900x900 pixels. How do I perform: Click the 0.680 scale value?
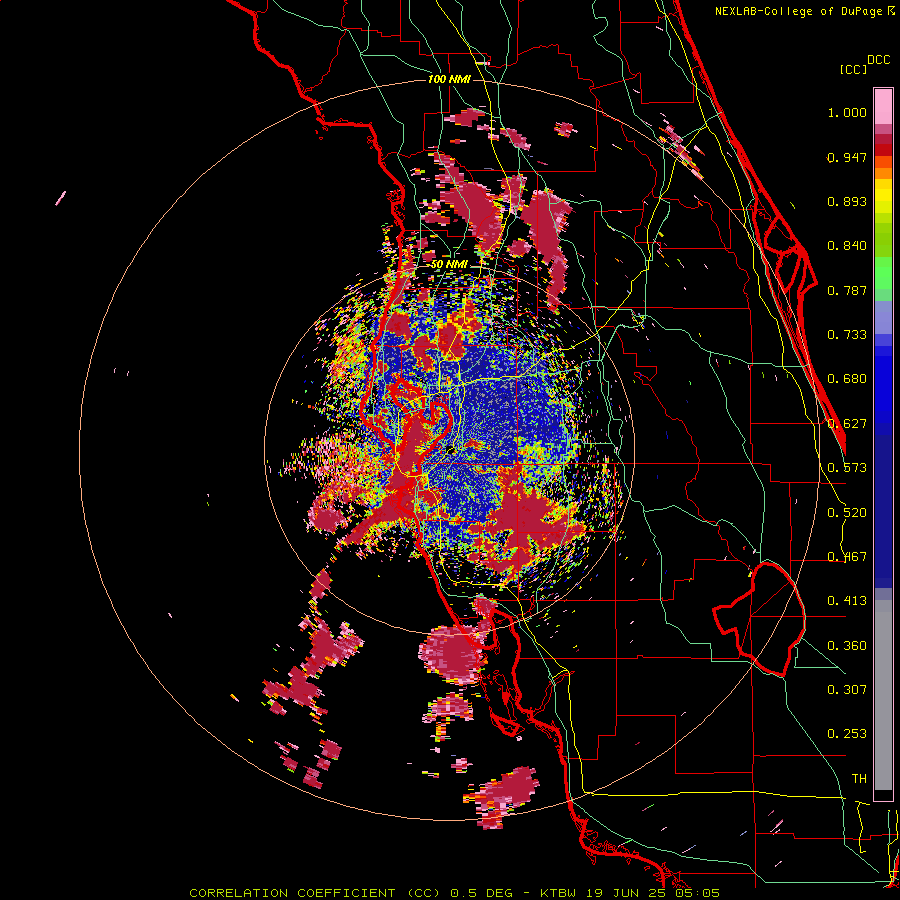pyautogui.click(x=847, y=379)
